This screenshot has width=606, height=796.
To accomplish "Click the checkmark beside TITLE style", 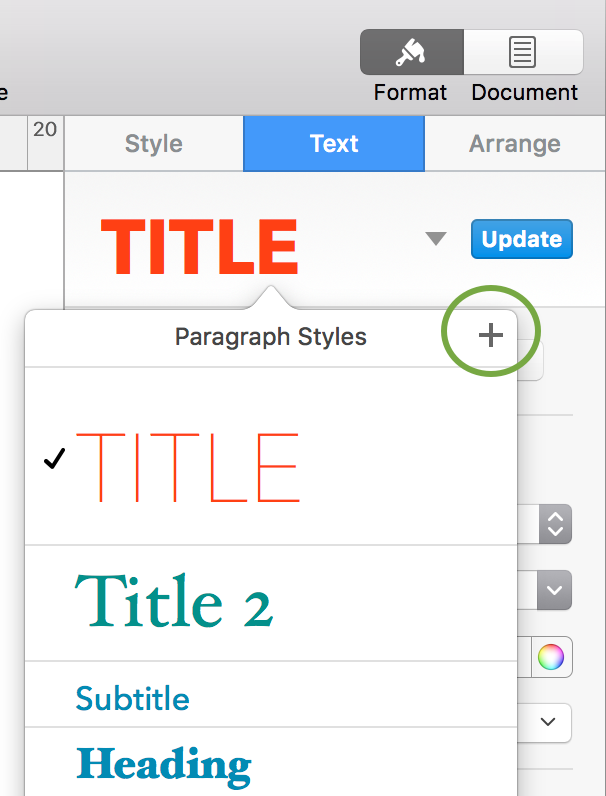I will click(x=54, y=458).
